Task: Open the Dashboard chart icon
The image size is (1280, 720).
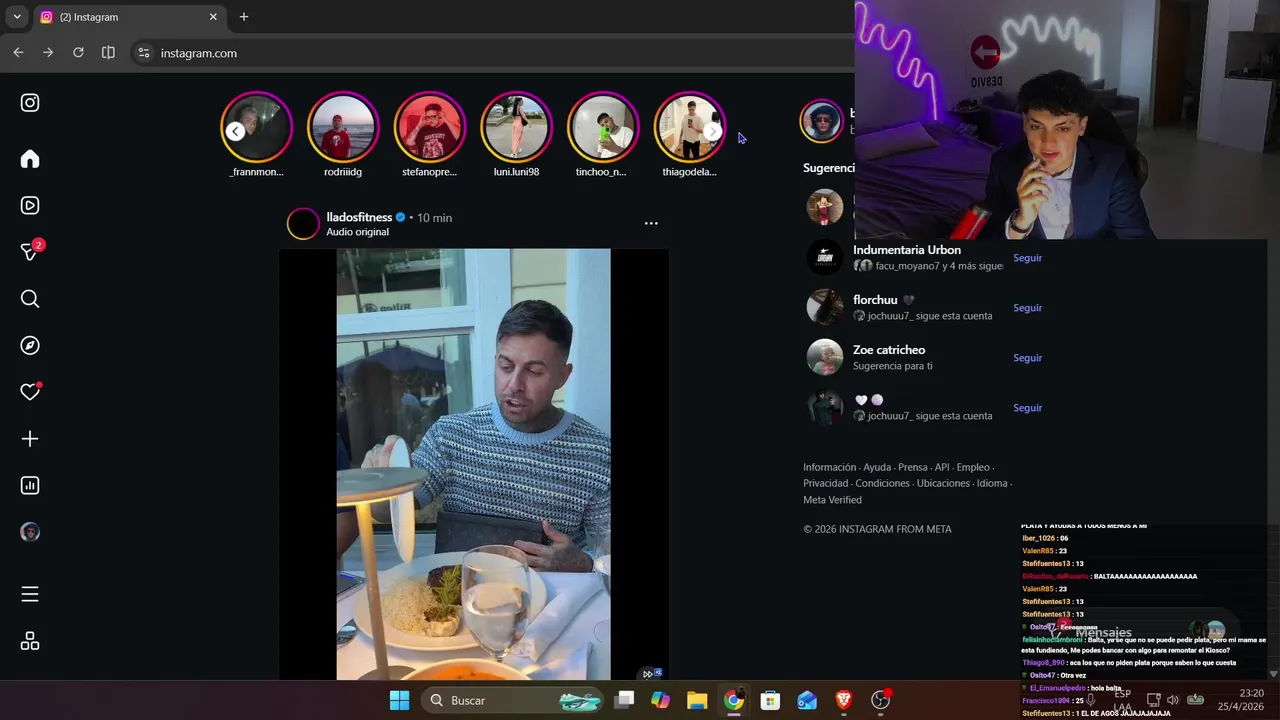Action: click(x=30, y=485)
